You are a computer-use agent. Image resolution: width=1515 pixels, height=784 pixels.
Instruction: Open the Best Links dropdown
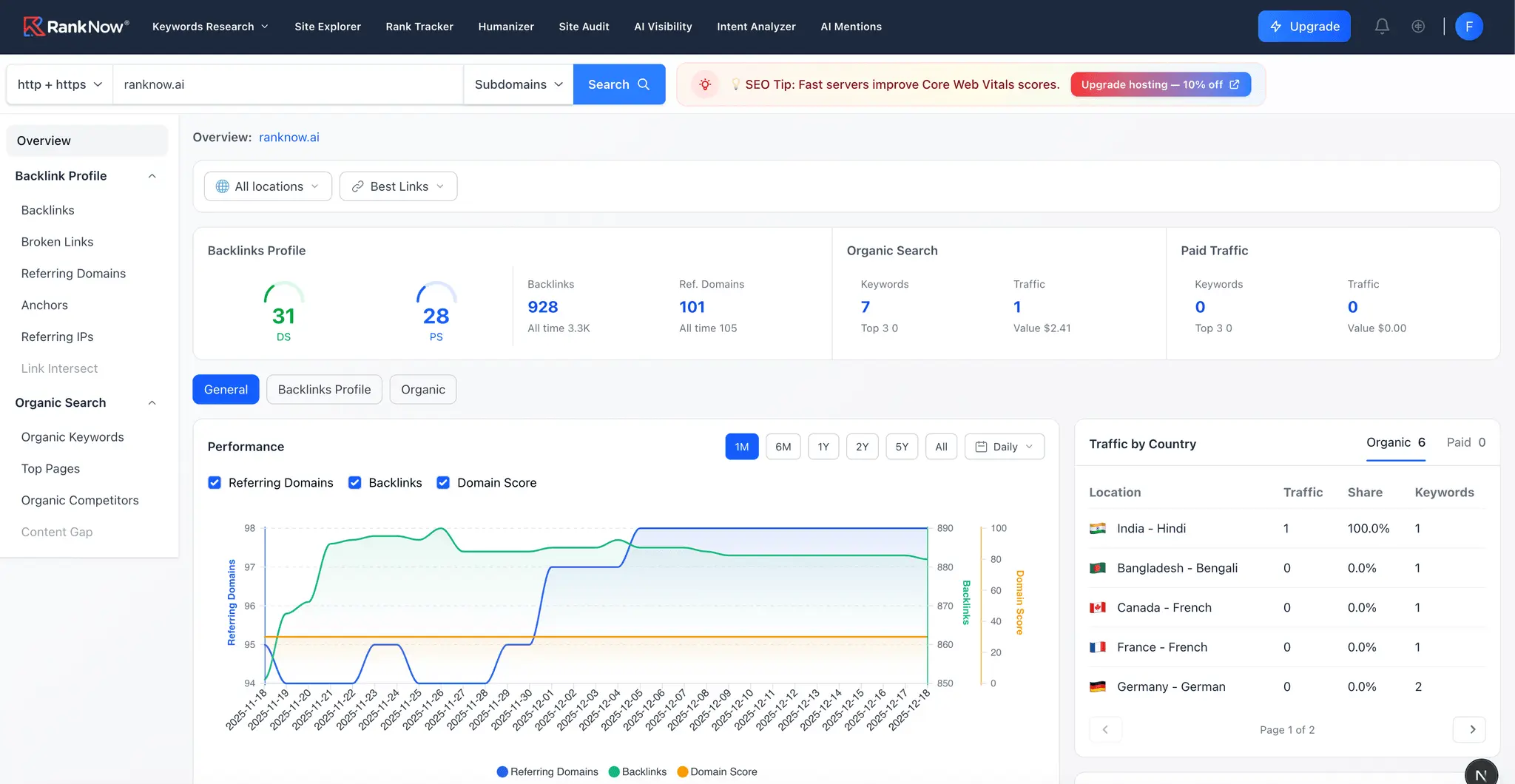click(398, 186)
